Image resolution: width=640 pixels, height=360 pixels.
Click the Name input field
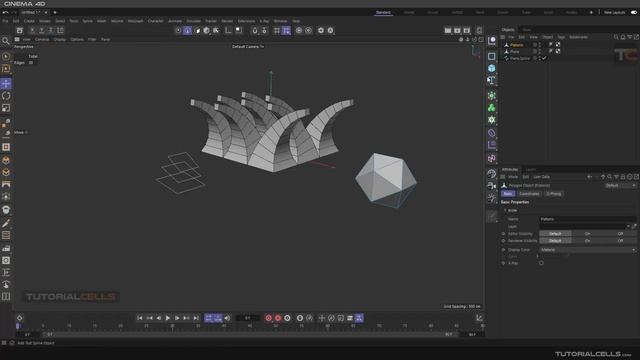click(588, 219)
